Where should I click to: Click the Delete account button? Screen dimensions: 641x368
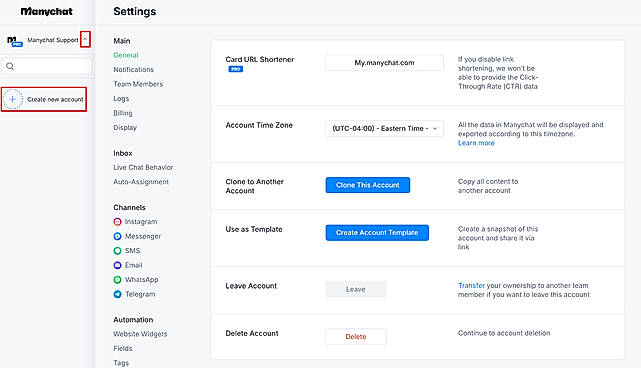coord(356,337)
